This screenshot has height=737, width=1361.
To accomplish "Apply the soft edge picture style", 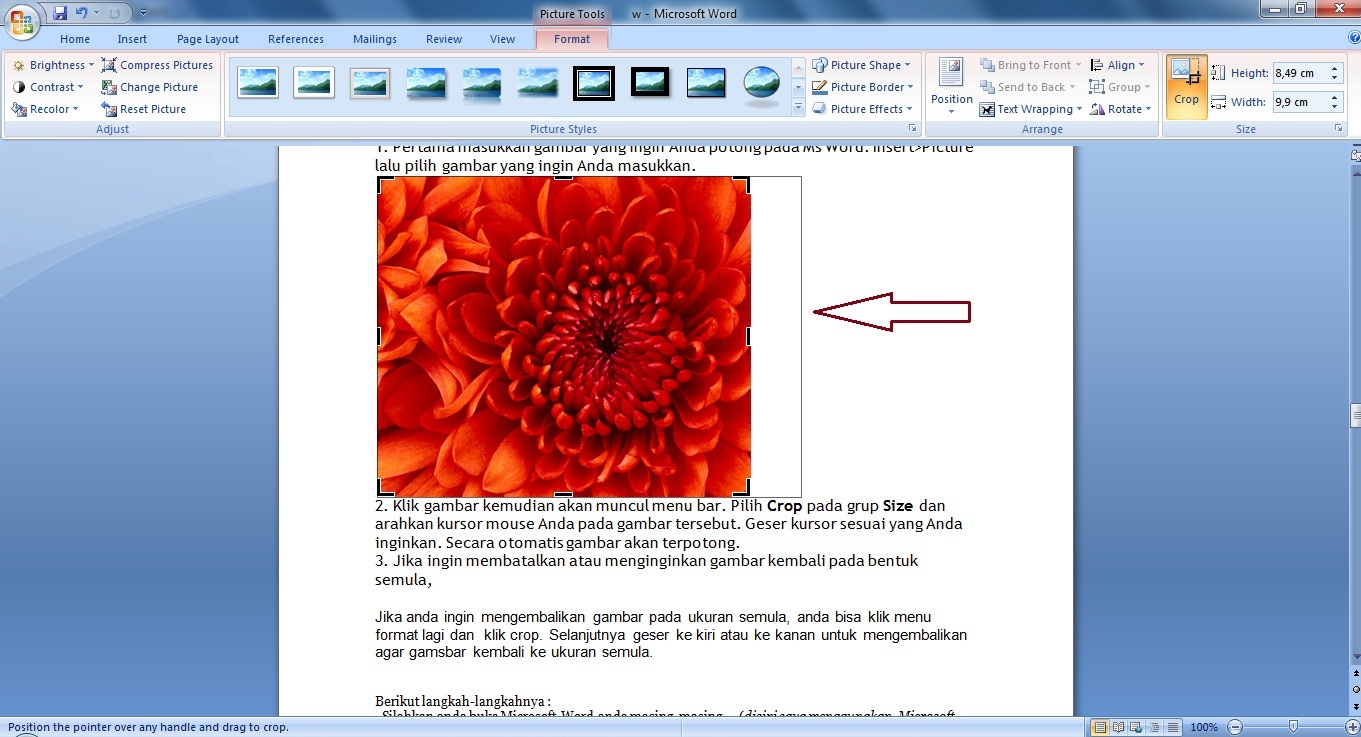I will point(538,83).
